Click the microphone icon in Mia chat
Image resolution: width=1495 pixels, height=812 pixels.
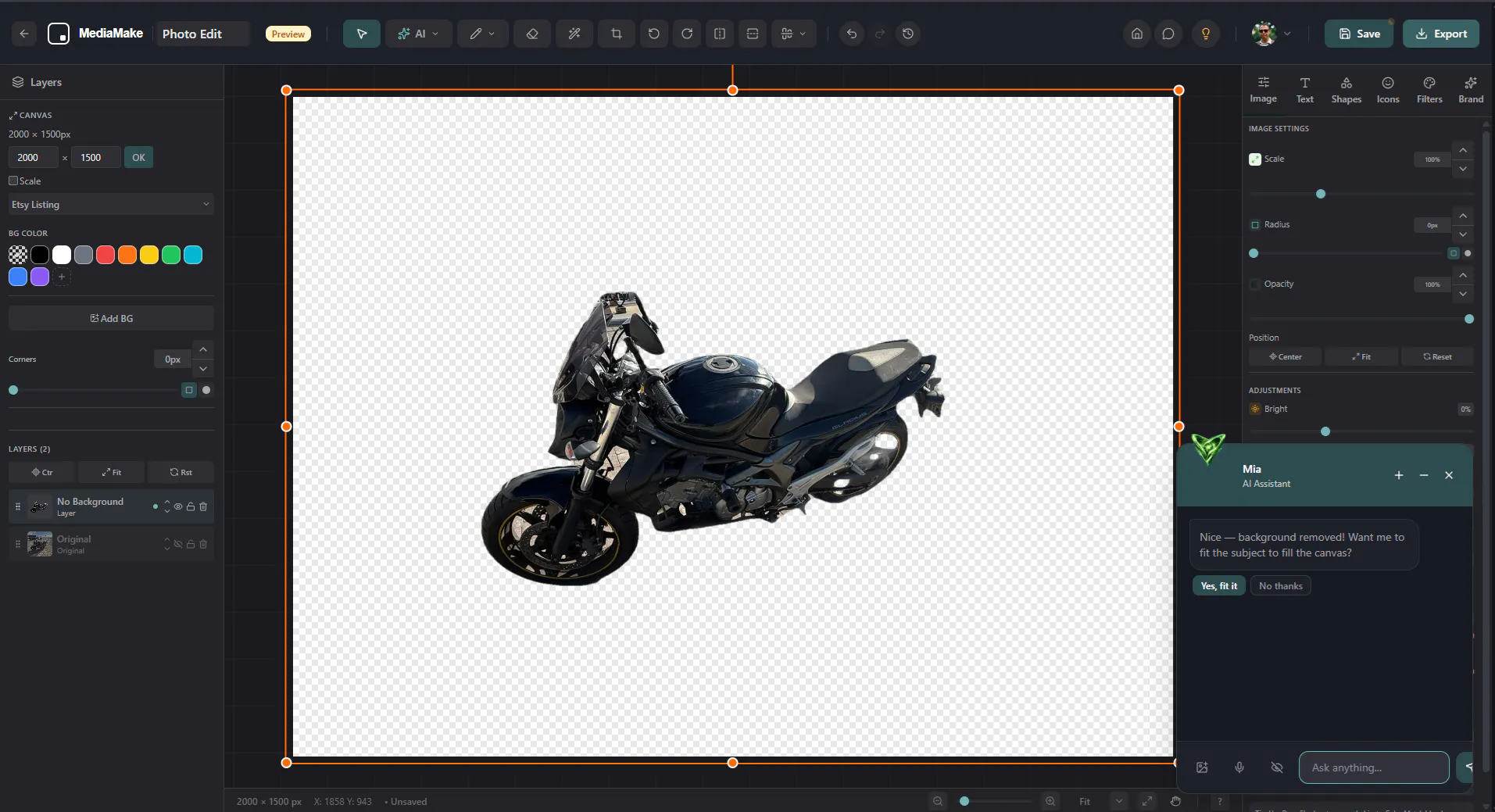tap(1239, 767)
